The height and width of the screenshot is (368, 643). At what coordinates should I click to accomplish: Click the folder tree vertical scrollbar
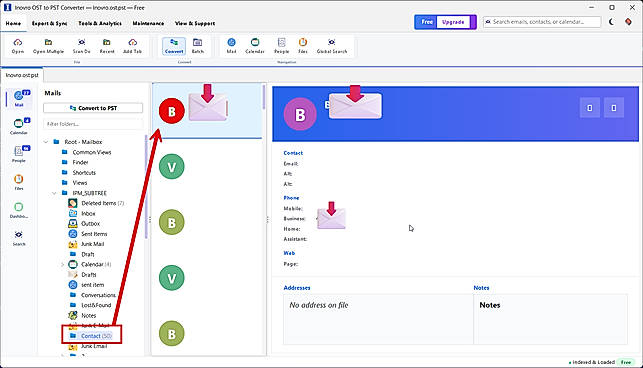146,187
